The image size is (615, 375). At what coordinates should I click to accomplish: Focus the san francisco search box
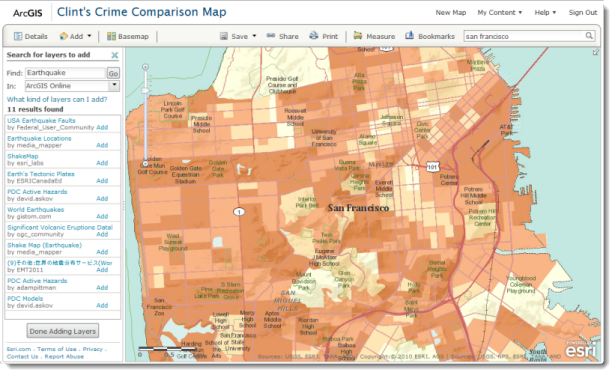[x=524, y=36]
